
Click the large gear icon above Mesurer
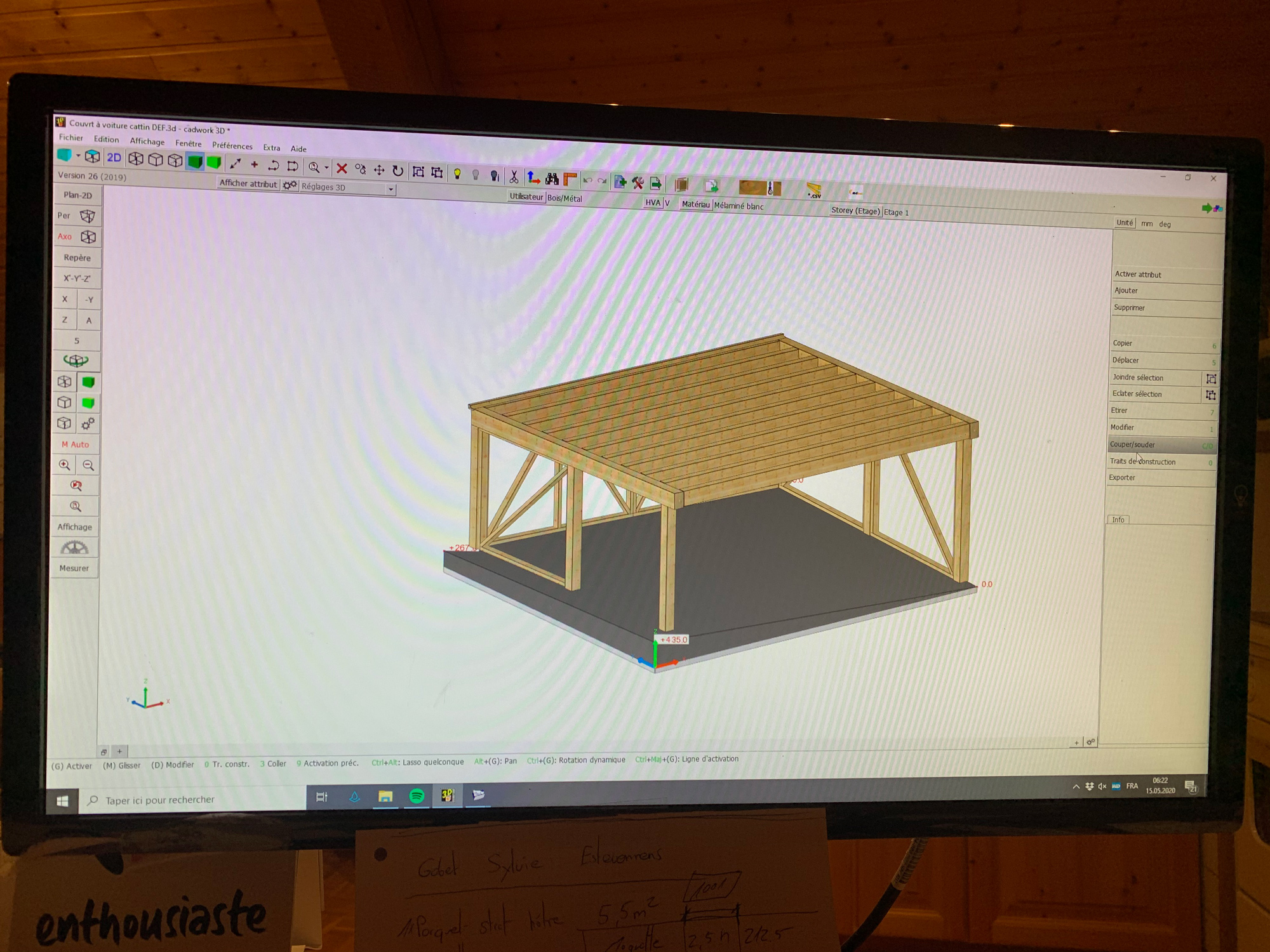tap(74, 547)
